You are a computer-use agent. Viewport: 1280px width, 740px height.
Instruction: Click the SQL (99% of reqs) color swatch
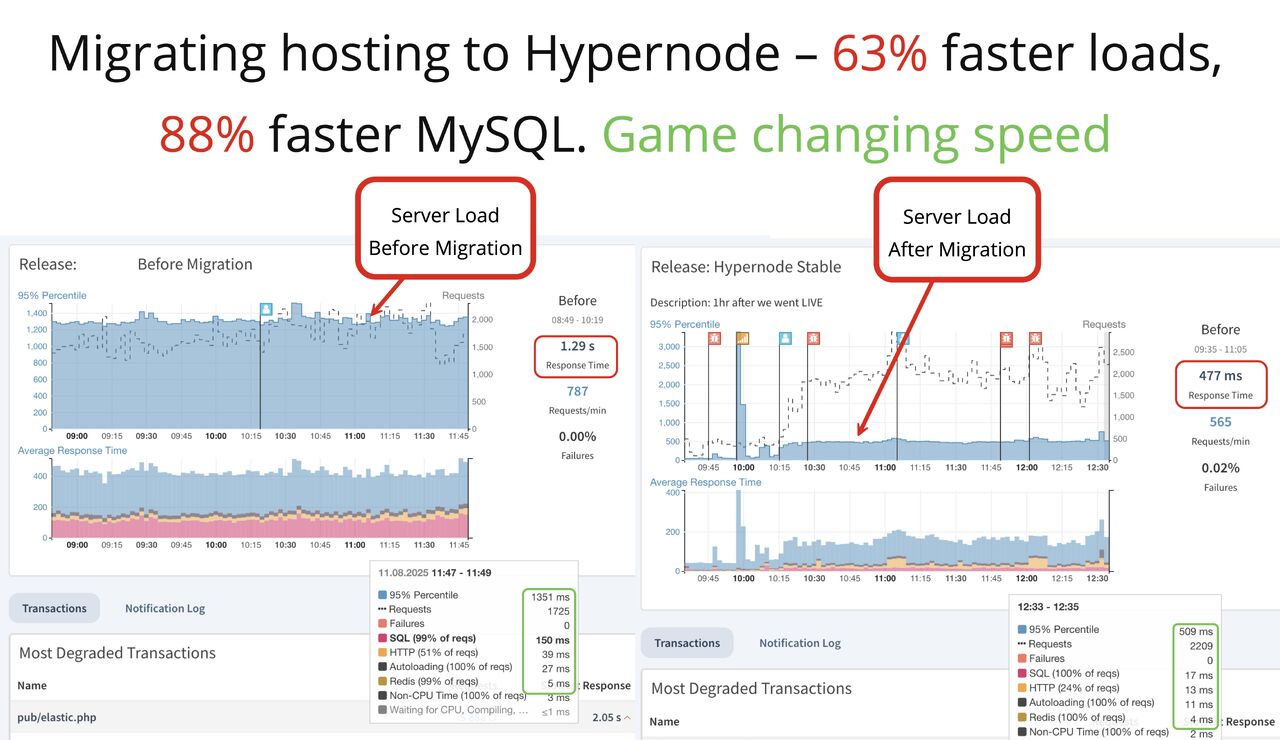(x=382, y=638)
